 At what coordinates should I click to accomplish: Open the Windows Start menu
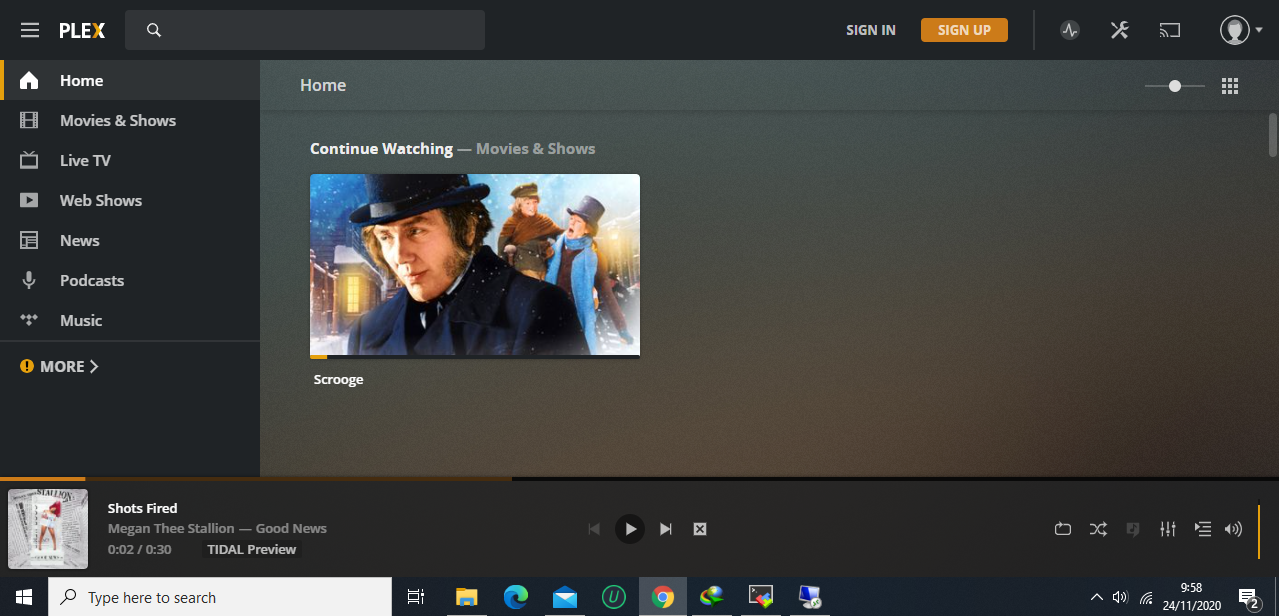click(x=24, y=597)
